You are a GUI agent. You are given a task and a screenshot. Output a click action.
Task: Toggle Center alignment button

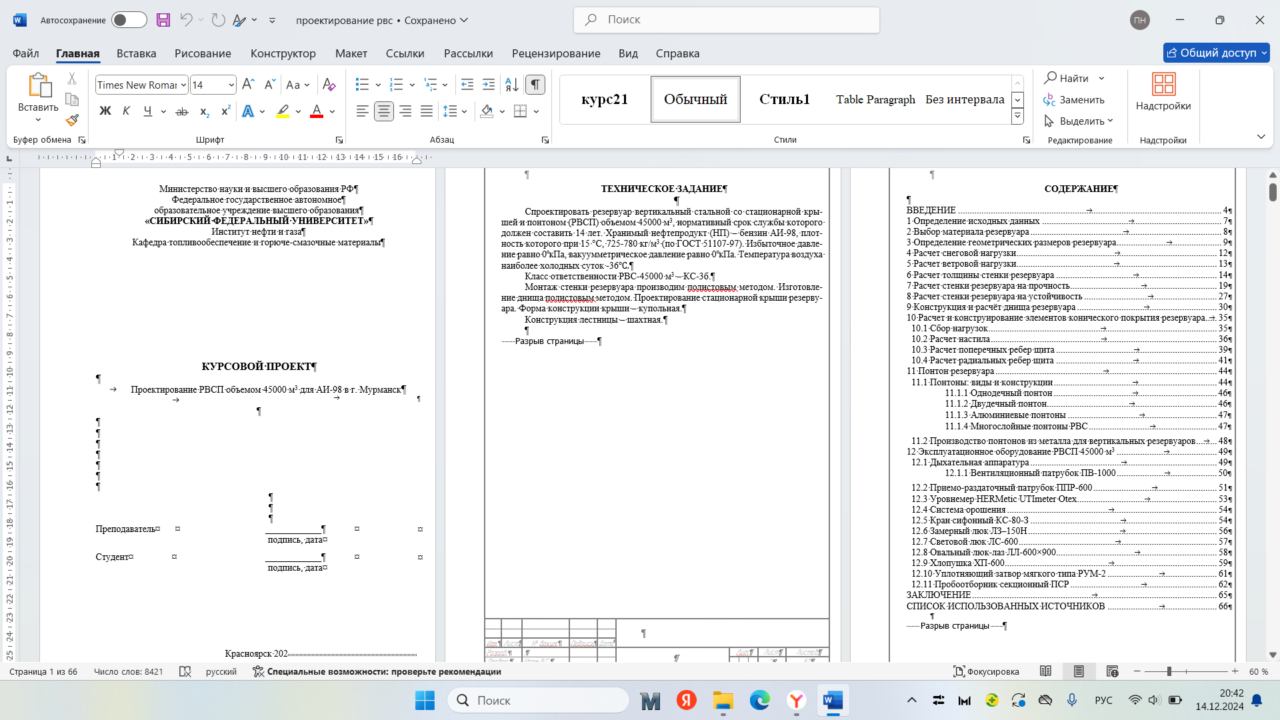[384, 112]
